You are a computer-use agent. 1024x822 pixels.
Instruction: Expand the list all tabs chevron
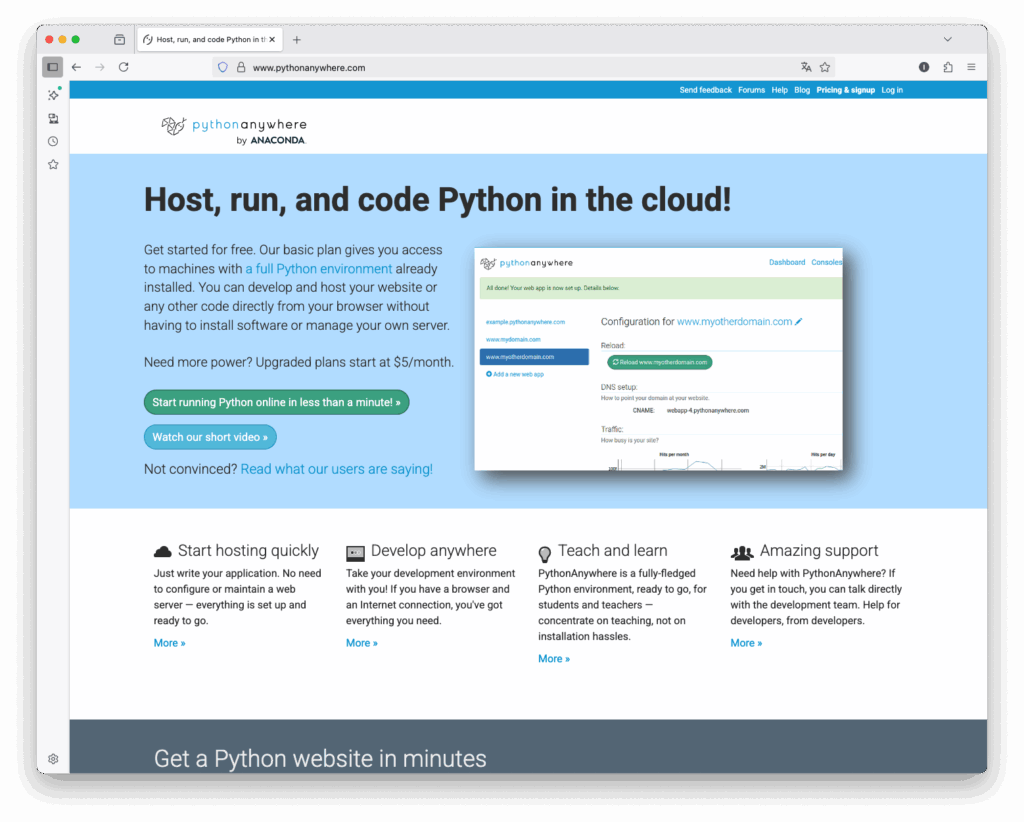click(948, 39)
